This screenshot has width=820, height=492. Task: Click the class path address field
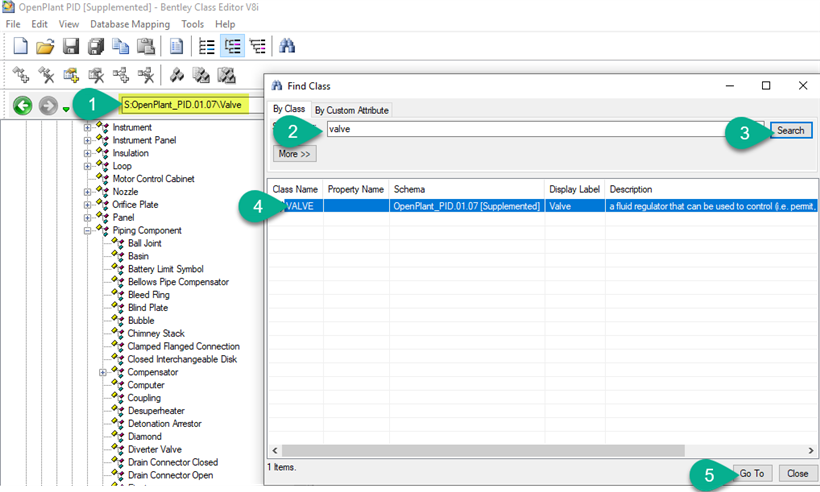click(x=192, y=105)
